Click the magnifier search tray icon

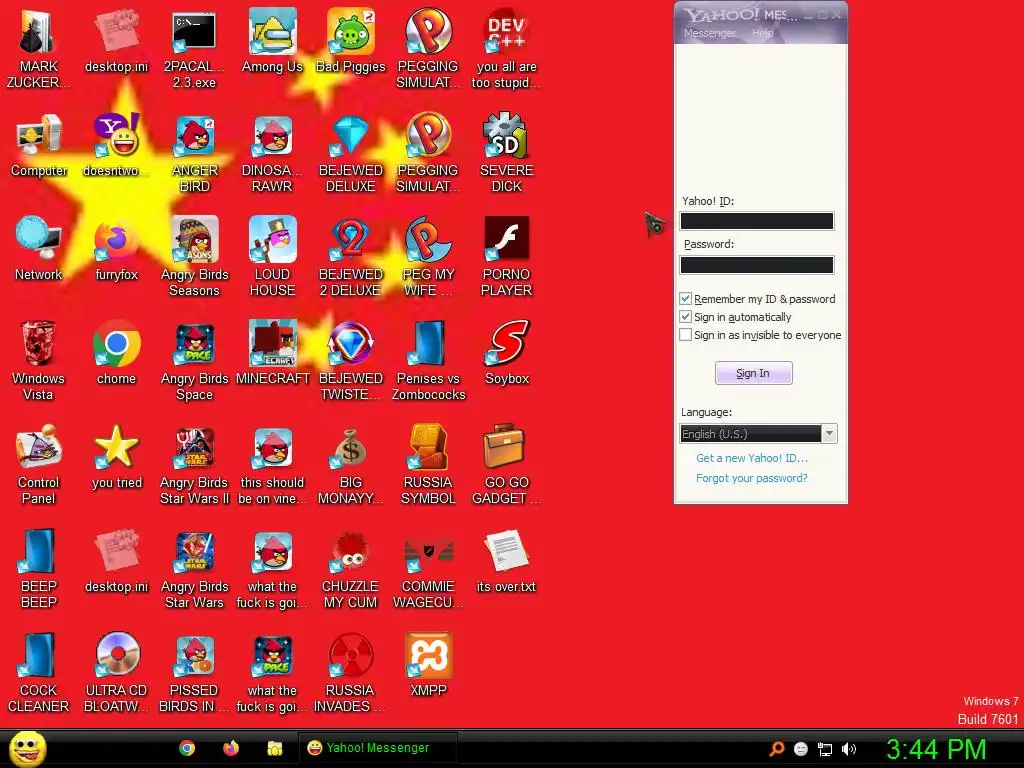(777, 749)
